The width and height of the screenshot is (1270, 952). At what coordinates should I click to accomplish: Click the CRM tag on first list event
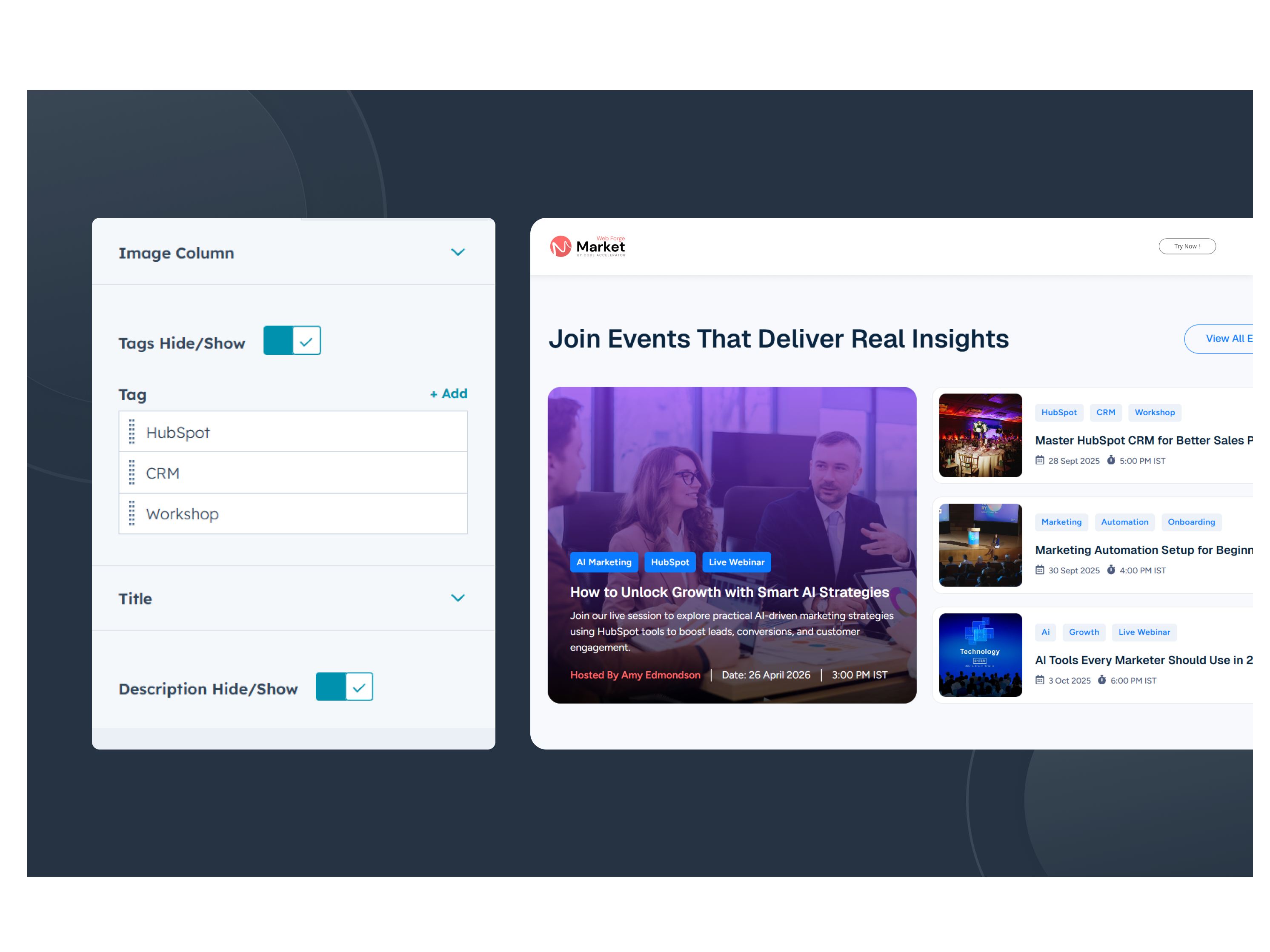pos(1106,413)
